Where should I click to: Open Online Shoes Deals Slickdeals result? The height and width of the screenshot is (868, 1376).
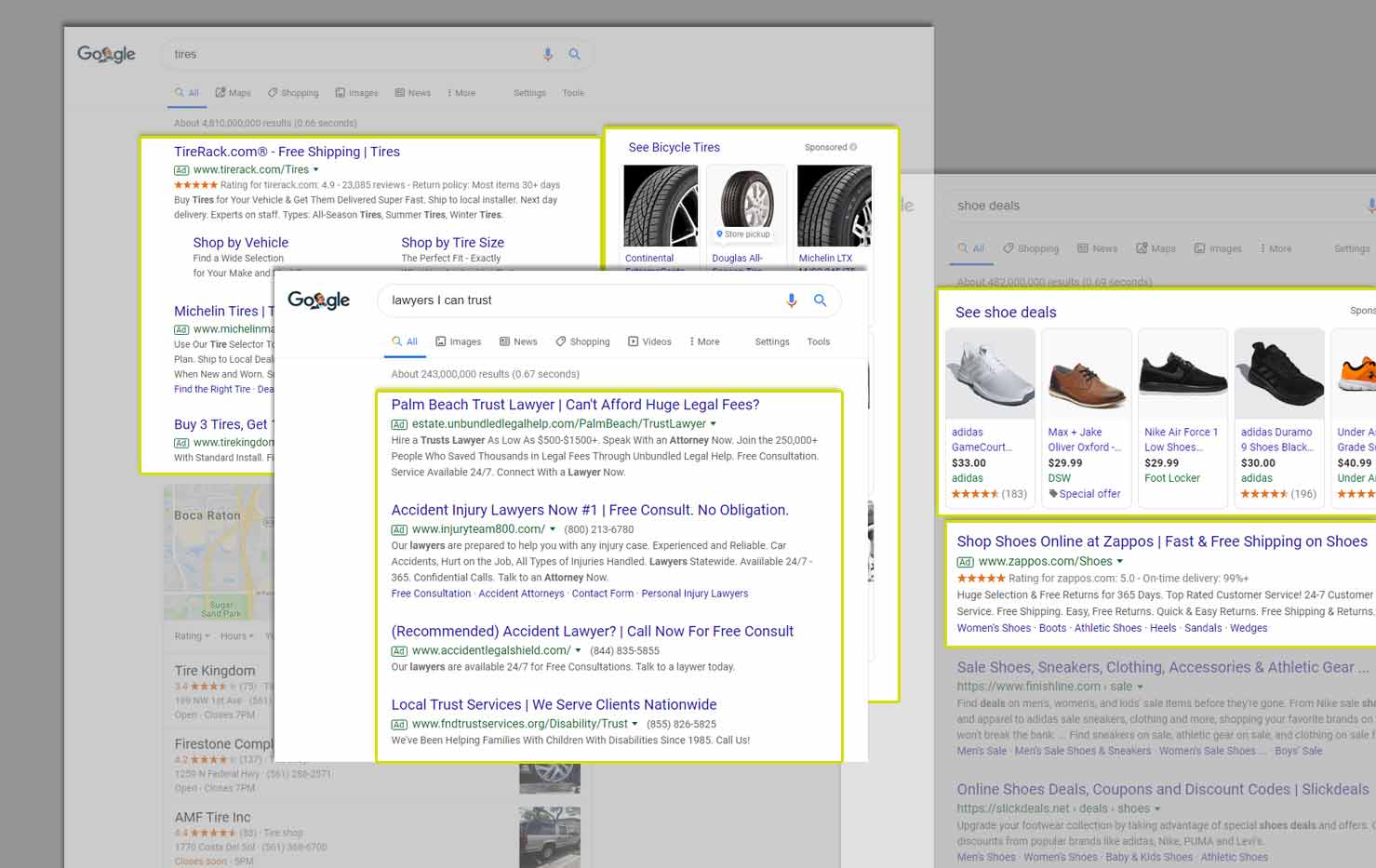click(x=1163, y=789)
